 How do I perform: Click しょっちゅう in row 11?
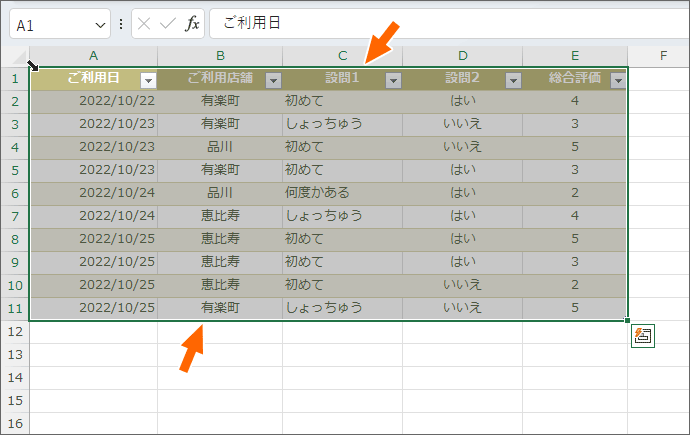click(342, 308)
